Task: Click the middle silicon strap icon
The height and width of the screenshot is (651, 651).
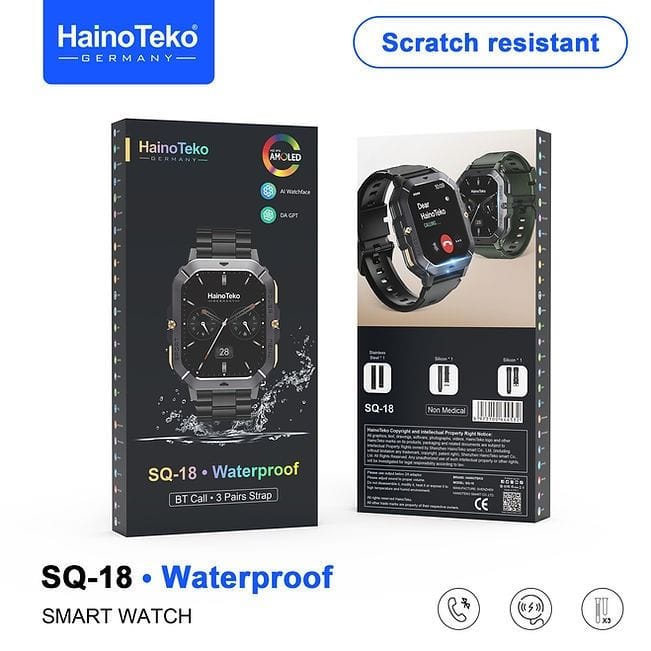Action: 444,379
